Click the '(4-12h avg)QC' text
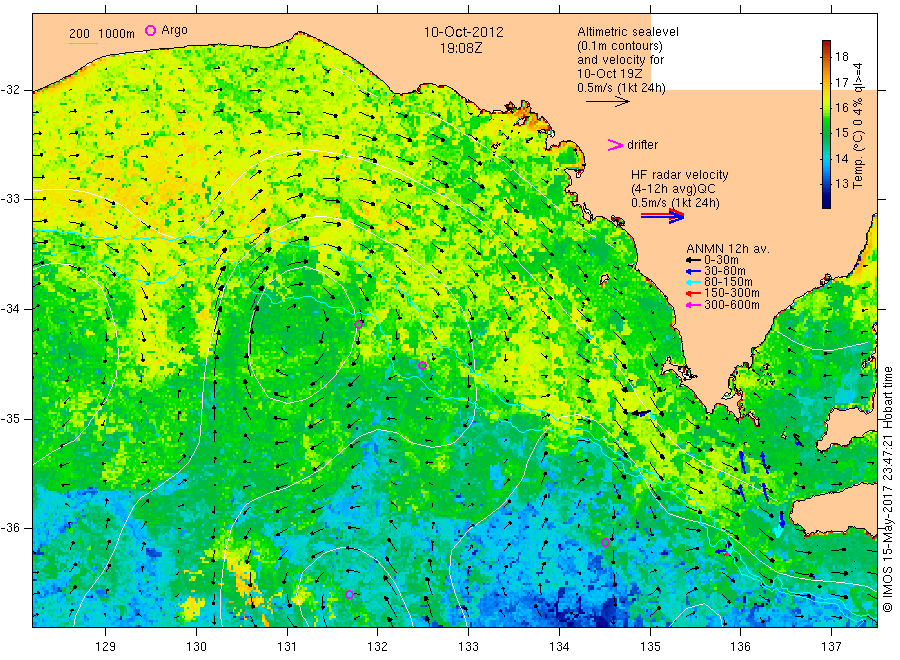 pos(673,189)
